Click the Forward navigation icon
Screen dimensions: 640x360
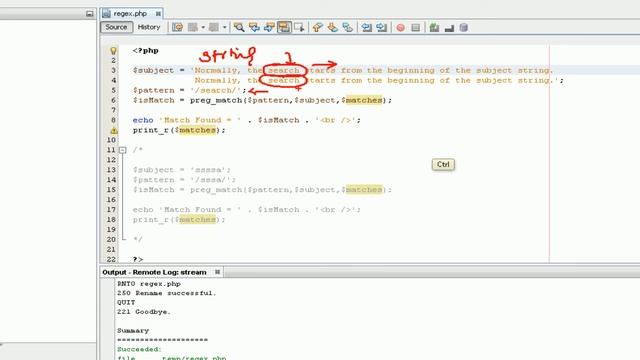(x=214, y=27)
